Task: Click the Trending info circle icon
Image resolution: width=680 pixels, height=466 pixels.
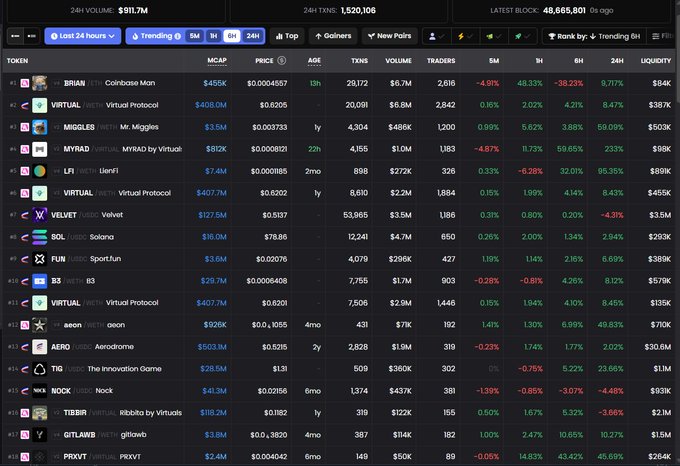Action: click(177, 36)
